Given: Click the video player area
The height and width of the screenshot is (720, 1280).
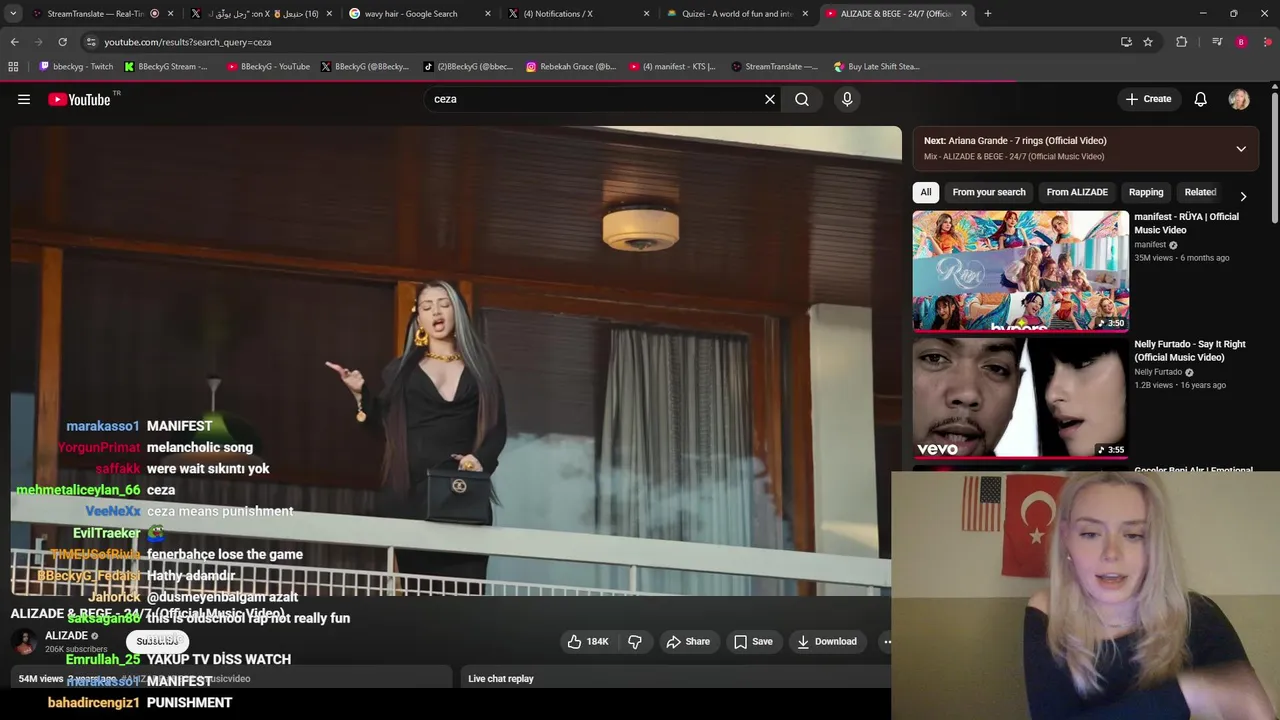Looking at the screenshot, I should (456, 360).
